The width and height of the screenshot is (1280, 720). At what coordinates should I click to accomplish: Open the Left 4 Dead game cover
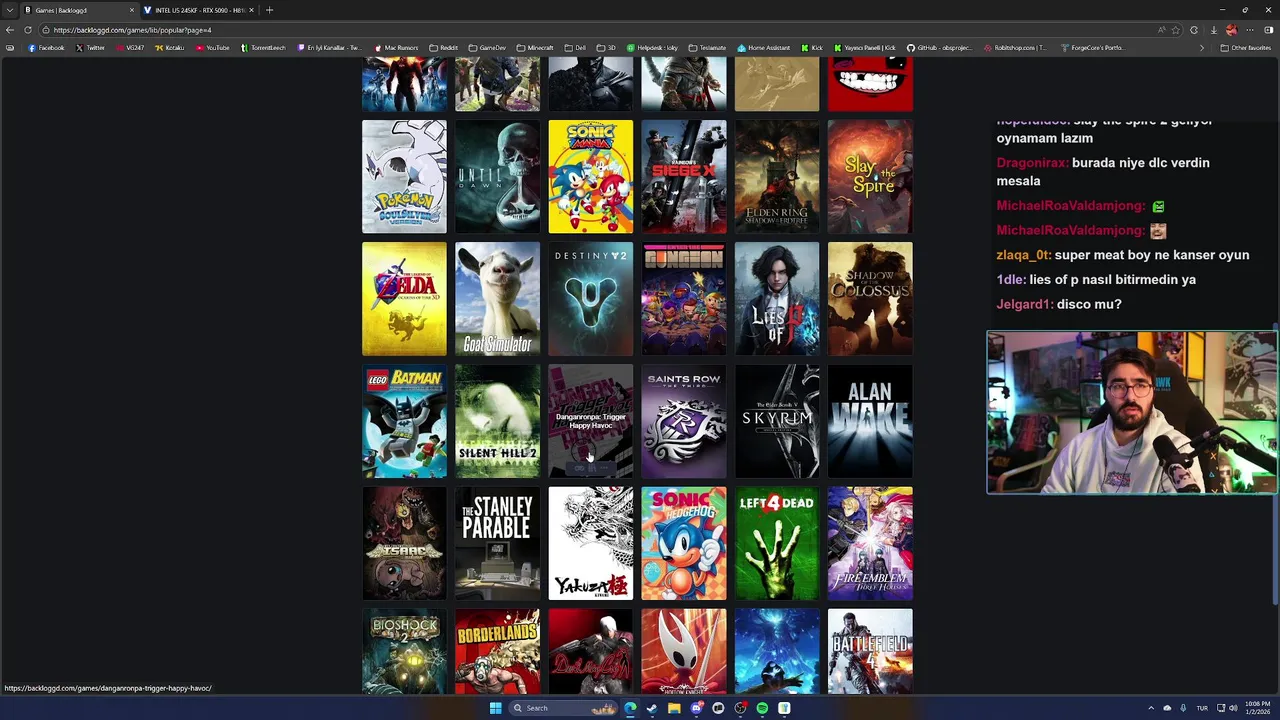point(777,543)
